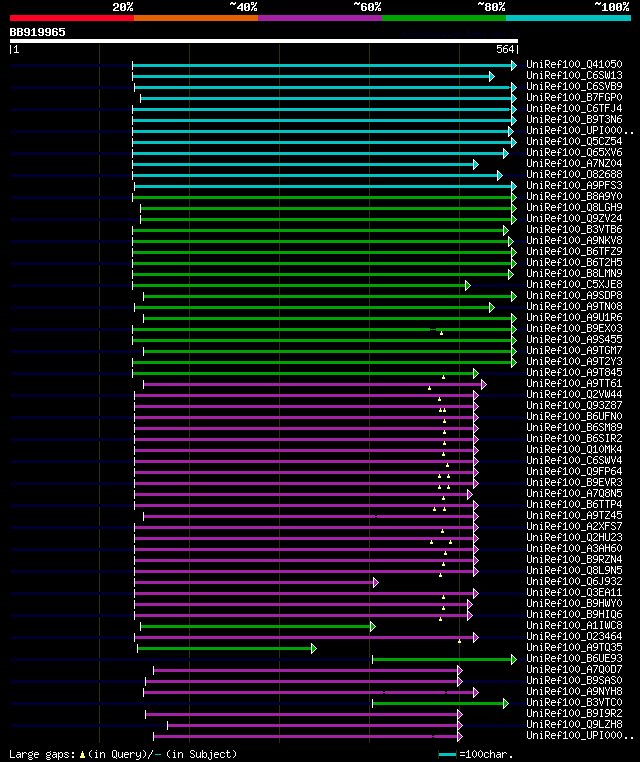Click the arrowhead ending the UniRef100_A9TN08 bar
Image resolution: width=640 pixels, height=762 pixels.
492,308
